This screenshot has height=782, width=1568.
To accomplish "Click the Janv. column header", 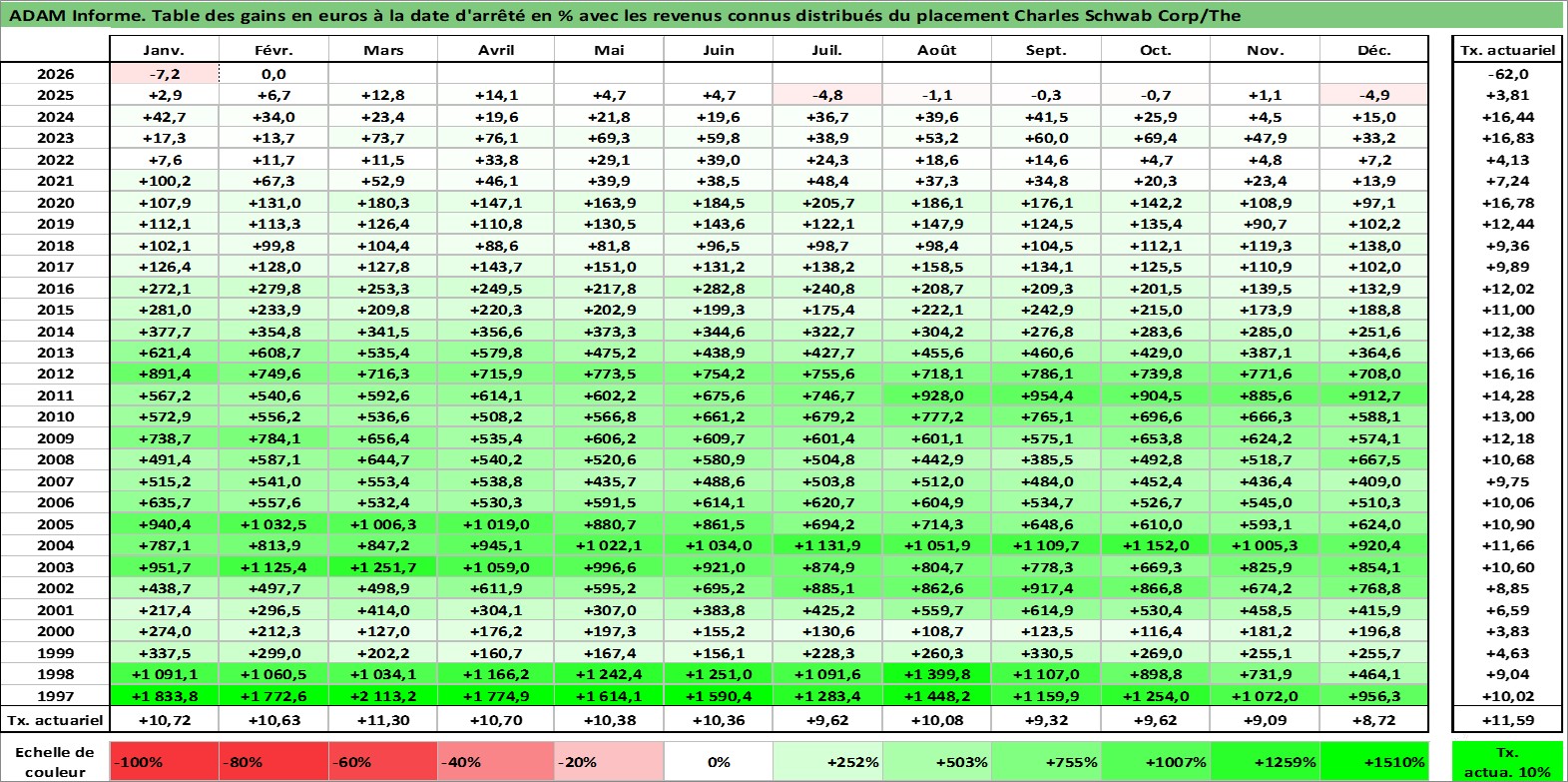I will [x=164, y=50].
